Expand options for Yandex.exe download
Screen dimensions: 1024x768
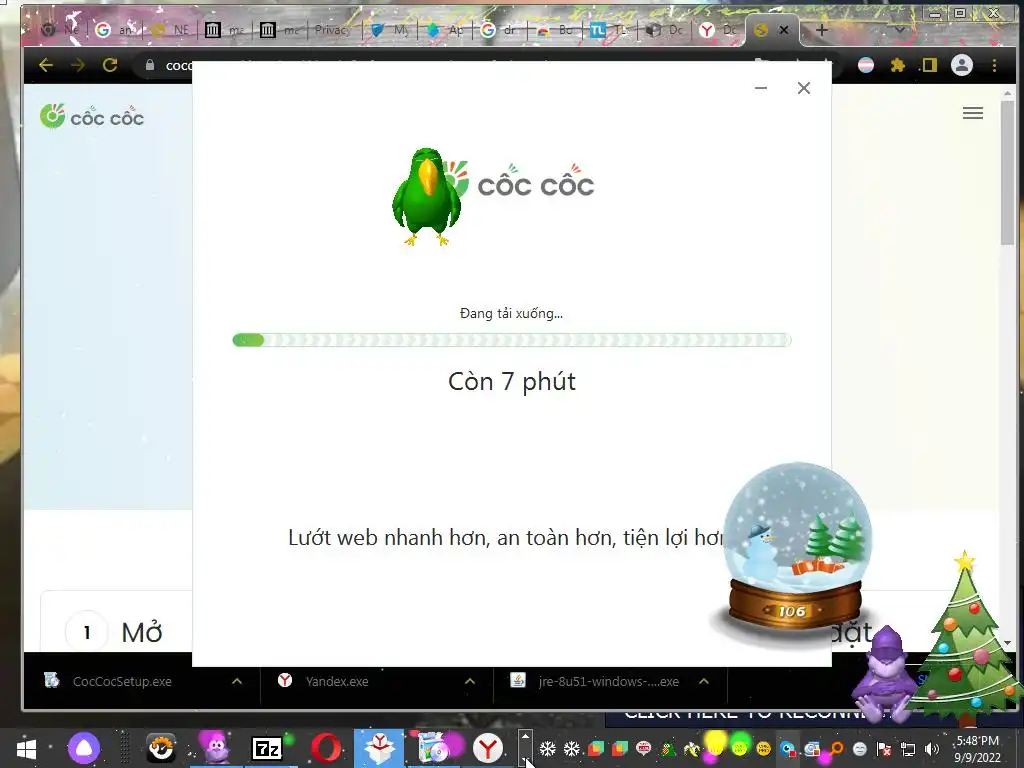[470, 681]
